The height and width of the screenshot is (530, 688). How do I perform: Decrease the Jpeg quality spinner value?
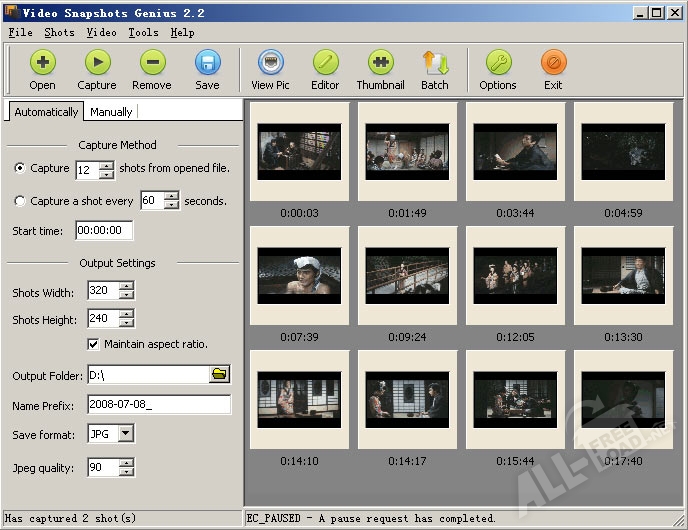pos(126,472)
